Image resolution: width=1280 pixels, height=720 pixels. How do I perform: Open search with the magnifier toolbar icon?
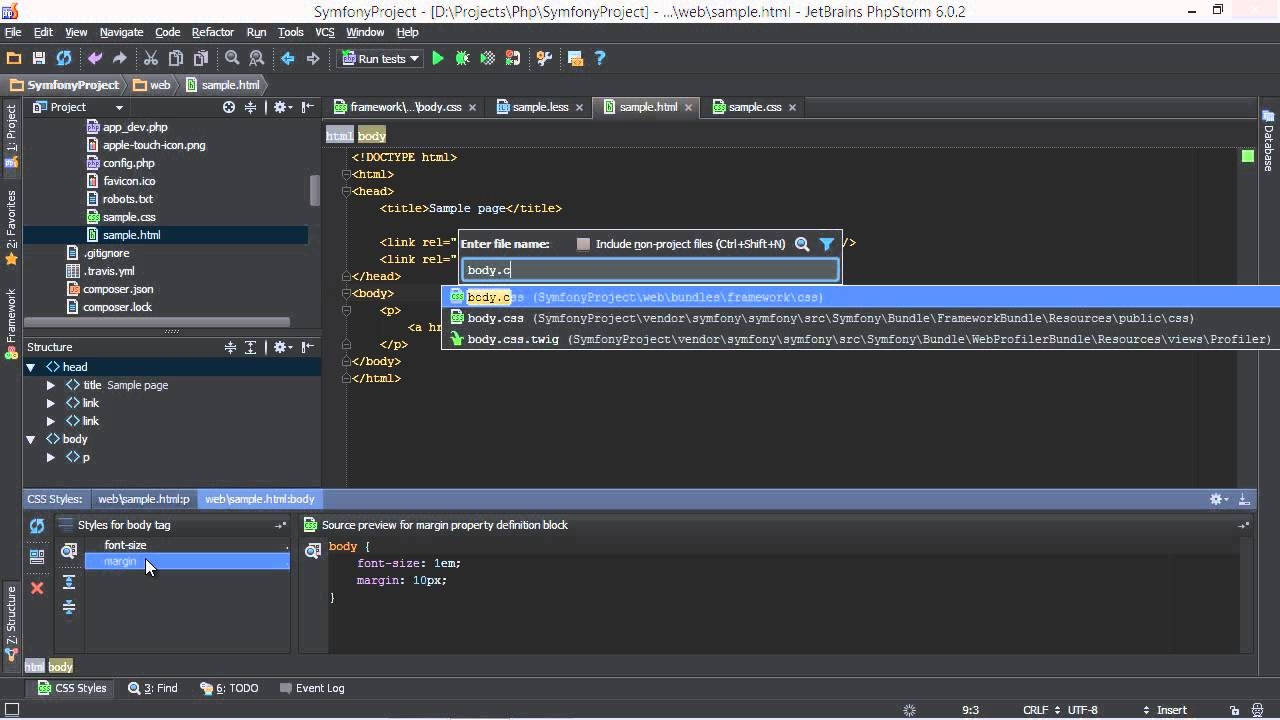tap(230, 58)
